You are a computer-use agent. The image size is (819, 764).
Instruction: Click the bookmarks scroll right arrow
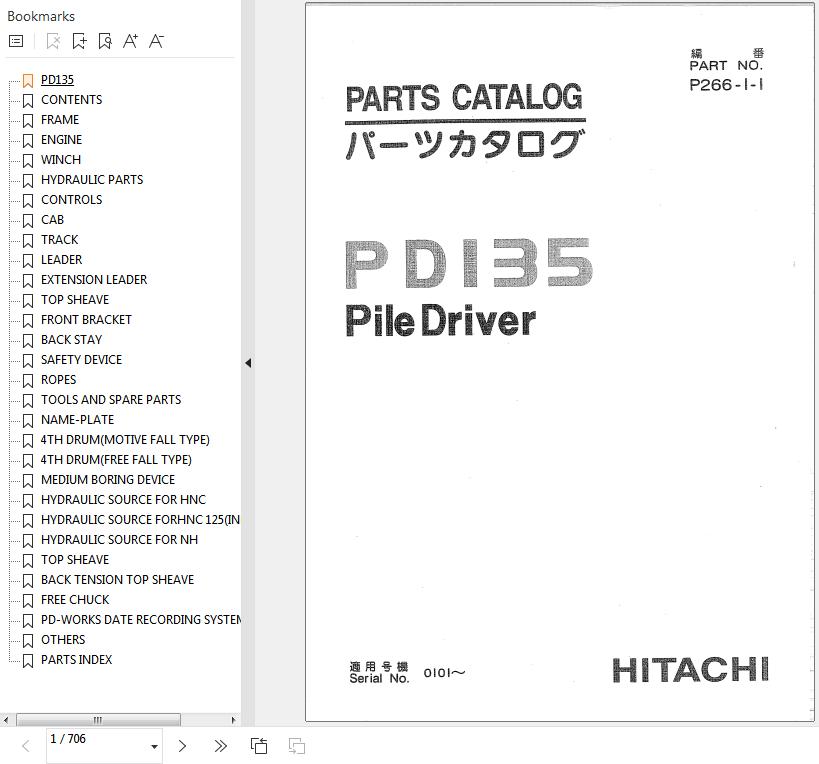(x=233, y=720)
